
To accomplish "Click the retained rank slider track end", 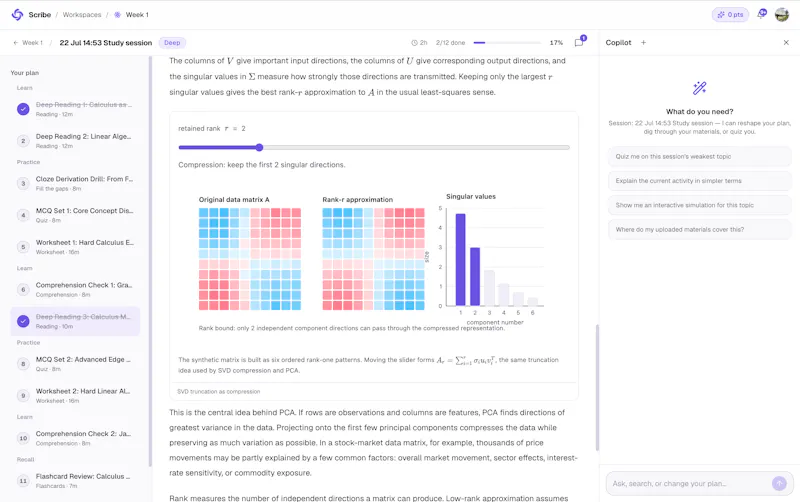I will click(567, 147).
